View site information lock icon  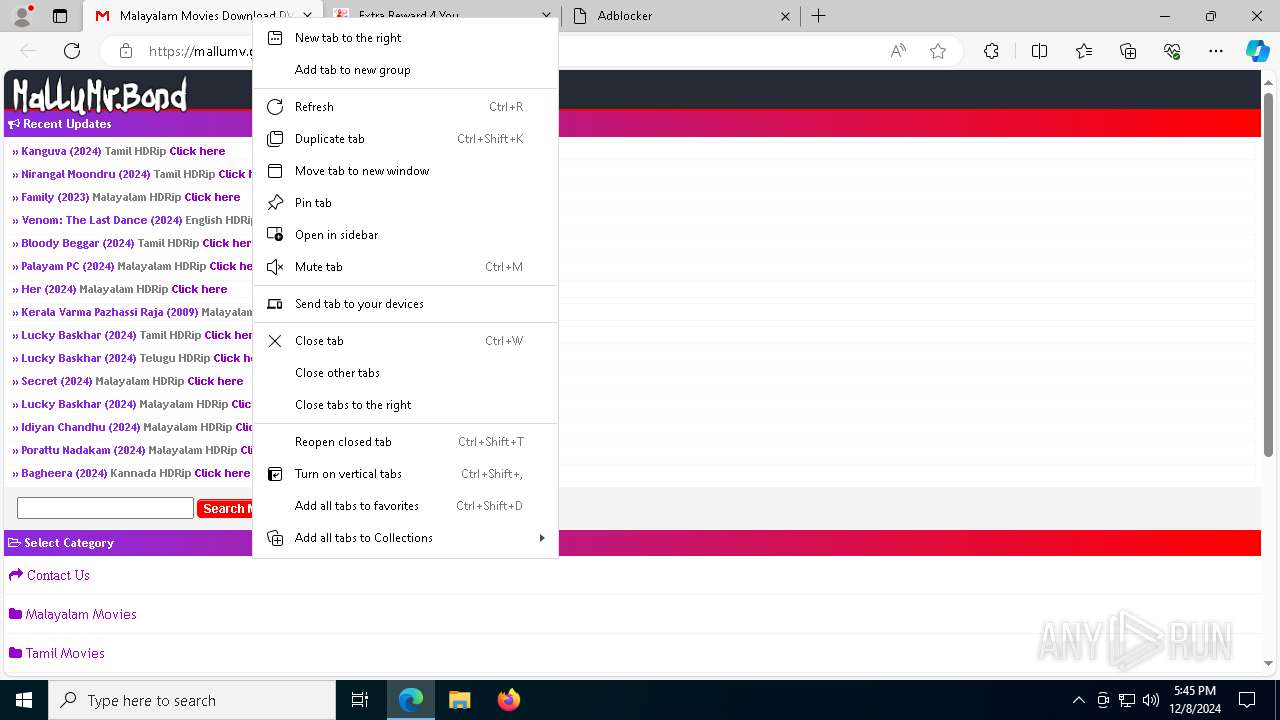(126, 51)
